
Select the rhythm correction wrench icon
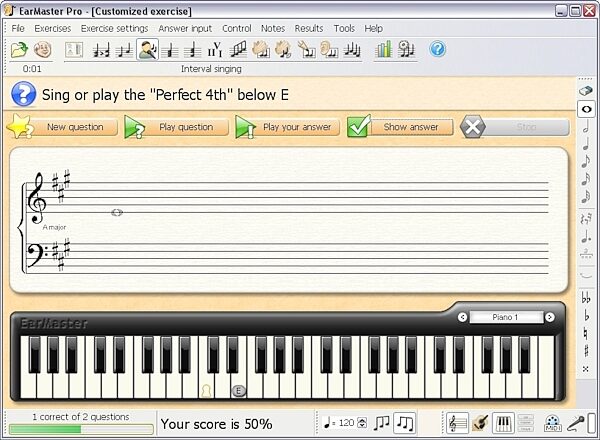coord(306,50)
